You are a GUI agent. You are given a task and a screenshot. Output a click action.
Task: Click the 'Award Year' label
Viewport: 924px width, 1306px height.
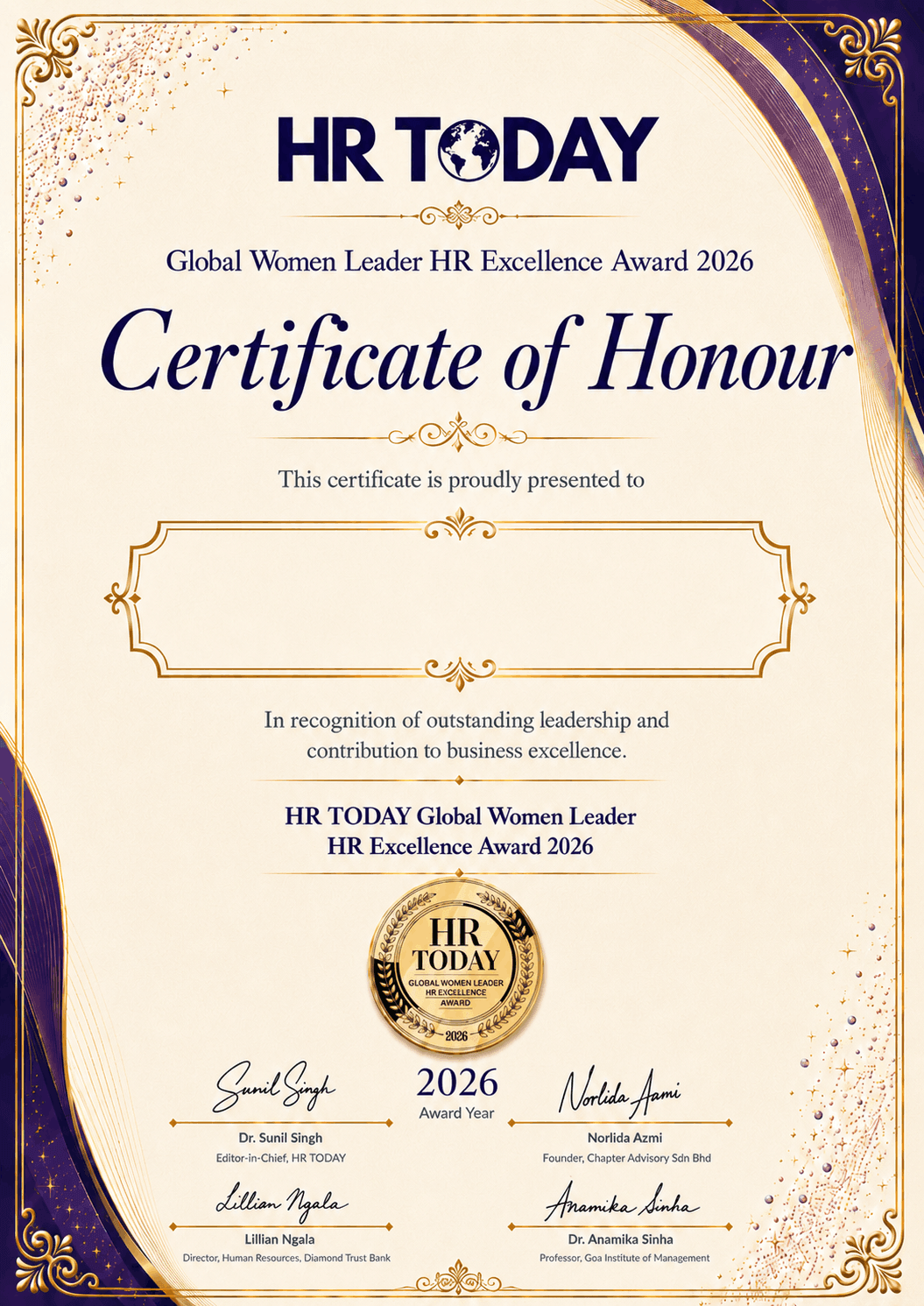click(456, 1113)
